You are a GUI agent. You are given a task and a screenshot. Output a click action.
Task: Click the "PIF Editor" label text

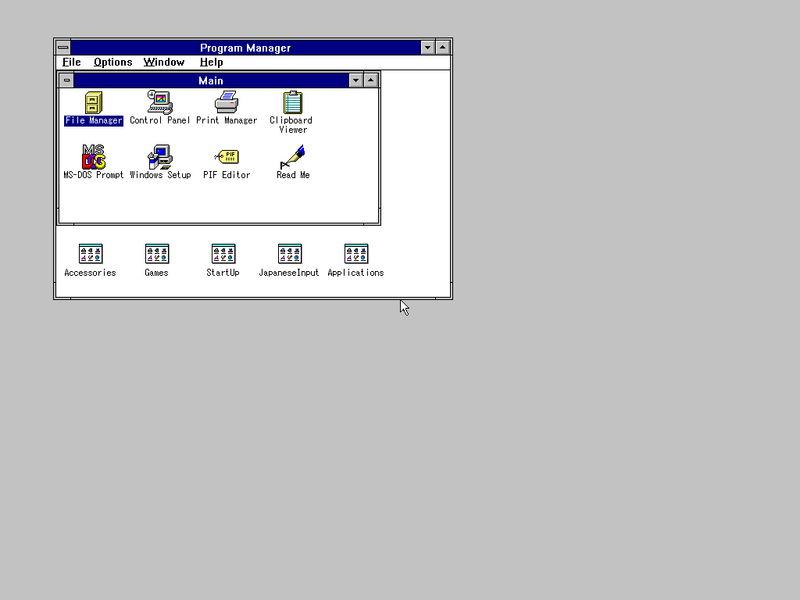pyautogui.click(x=227, y=175)
